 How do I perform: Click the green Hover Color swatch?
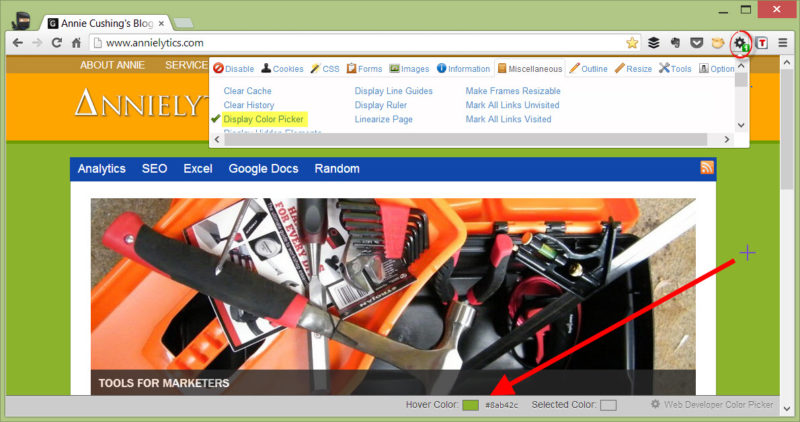coord(470,405)
